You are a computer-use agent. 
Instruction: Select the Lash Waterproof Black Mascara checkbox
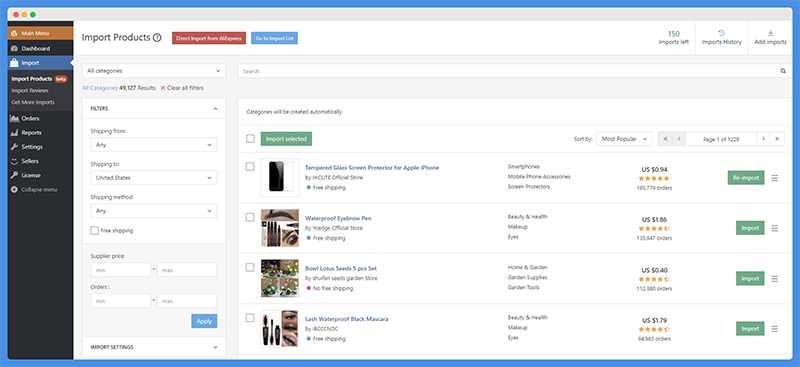click(250, 317)
